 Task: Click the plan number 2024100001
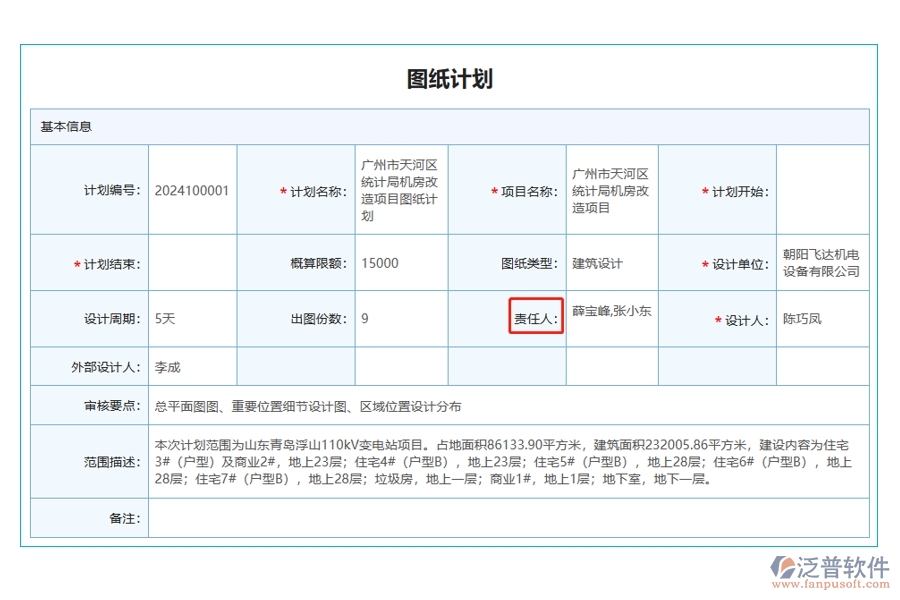pos(190,190)
